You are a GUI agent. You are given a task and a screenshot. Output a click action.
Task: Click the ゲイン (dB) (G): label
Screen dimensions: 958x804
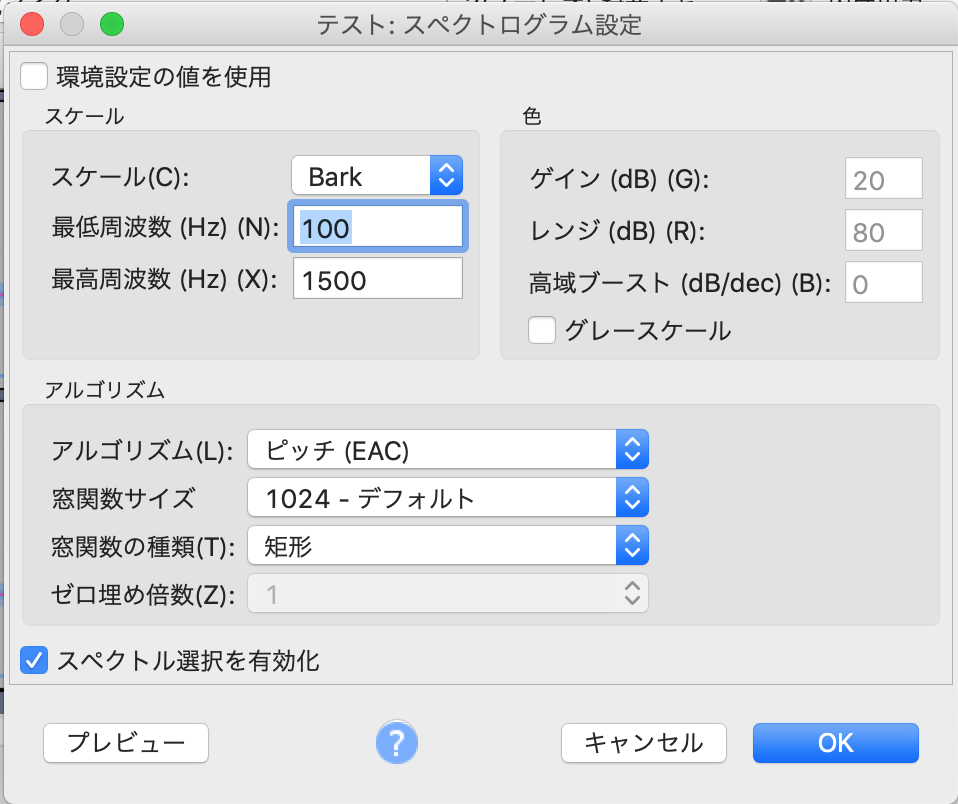point(620,180)
